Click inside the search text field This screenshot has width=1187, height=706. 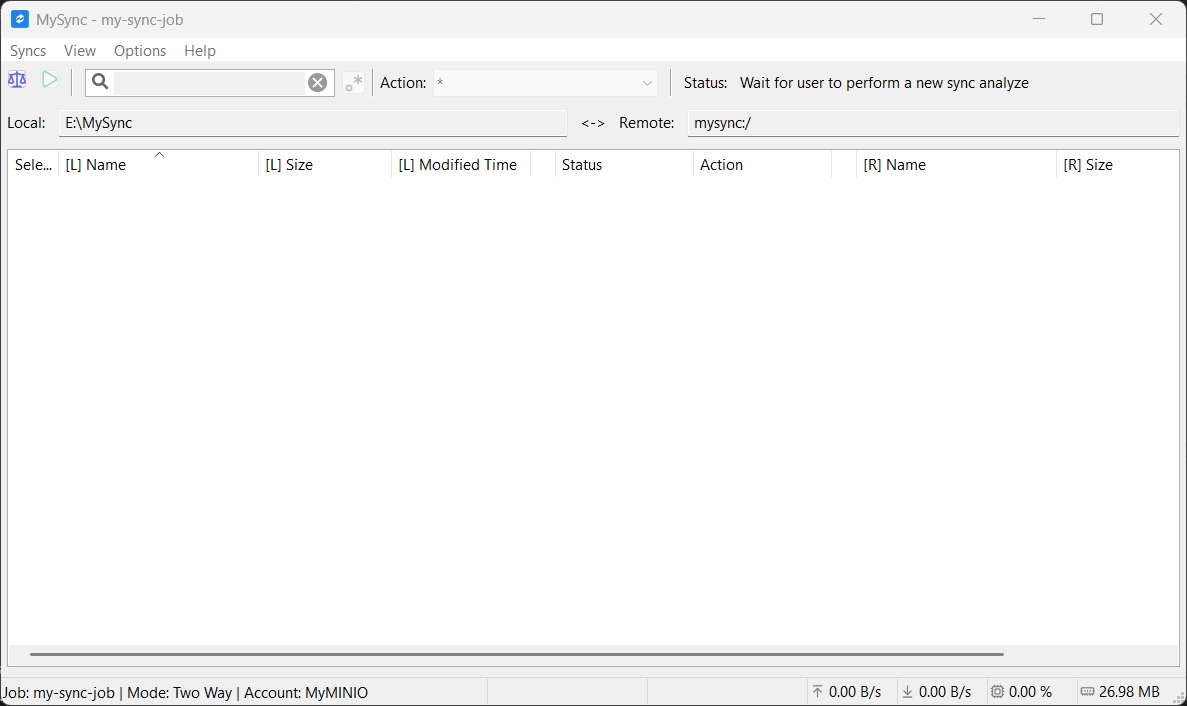(209, 82)
